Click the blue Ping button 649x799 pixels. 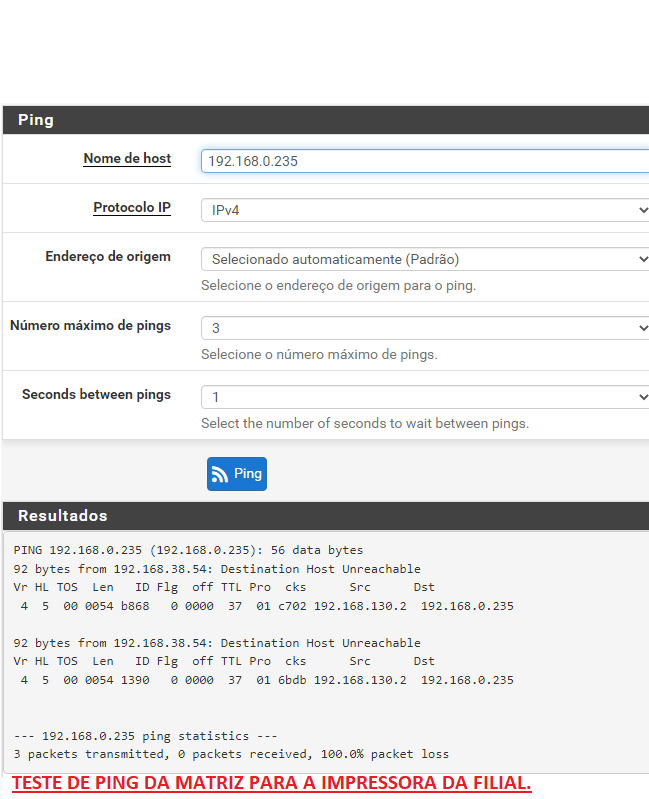[237, 473]
